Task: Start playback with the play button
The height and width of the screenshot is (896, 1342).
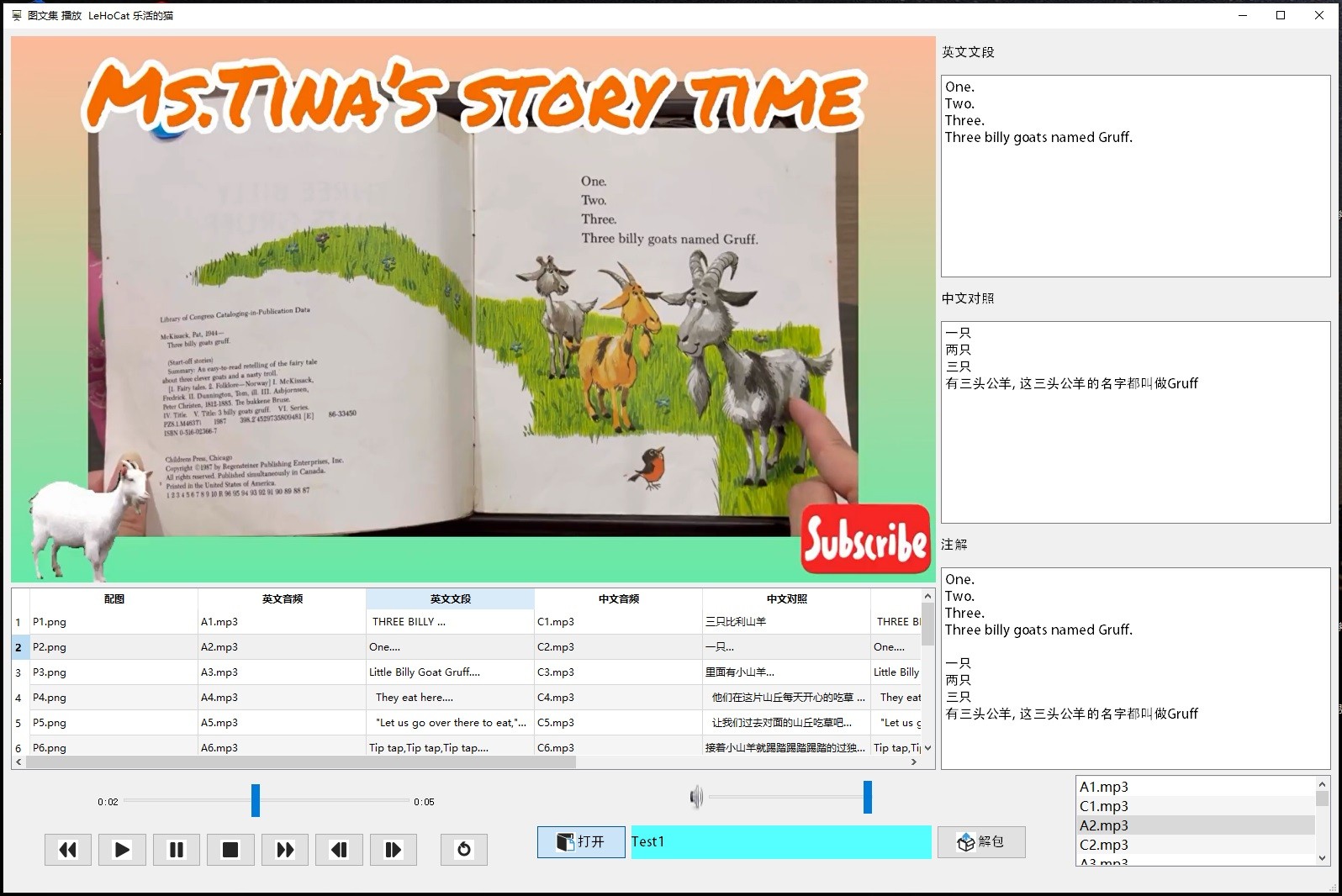Action: click(122, 850)
